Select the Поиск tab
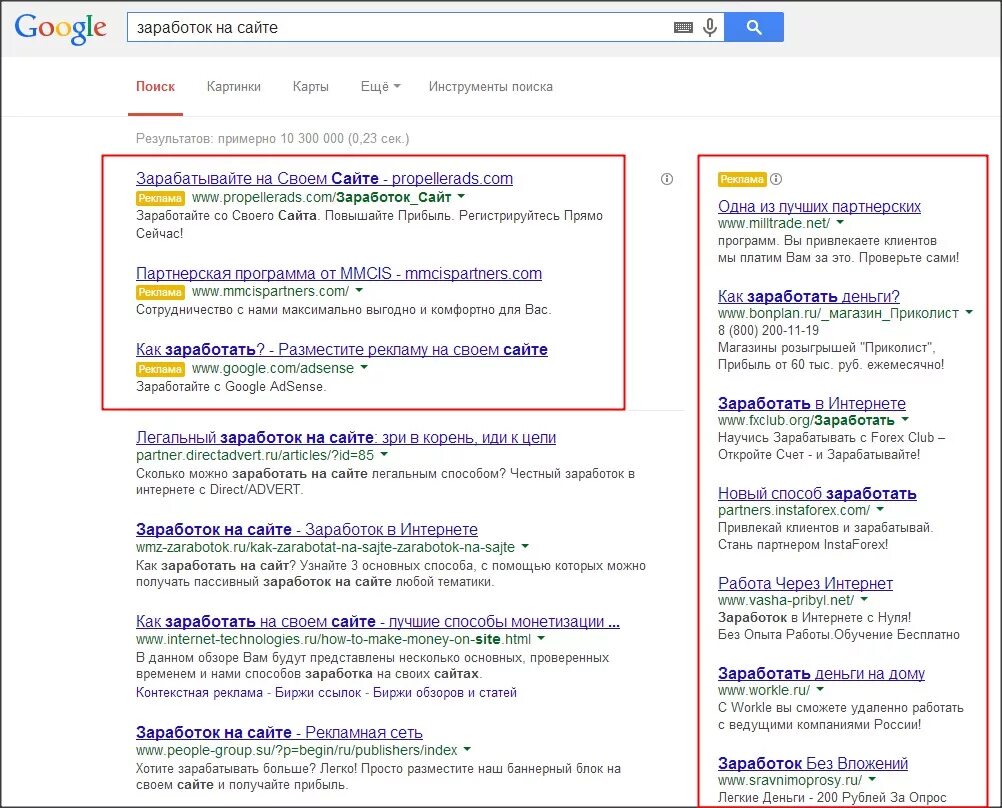The image size is (1002, 808). point(155,87)
